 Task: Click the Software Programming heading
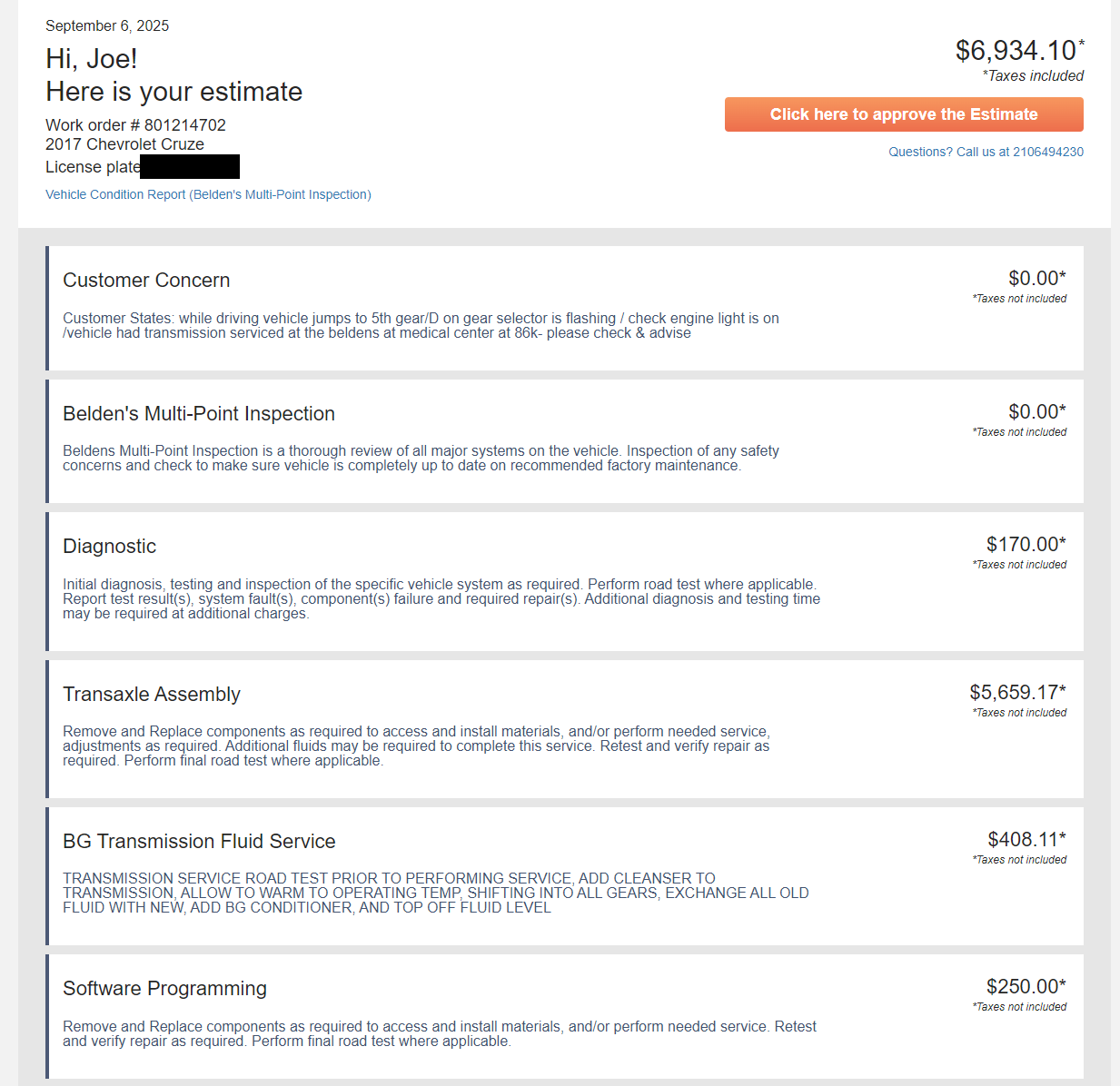tap(164, 989)
